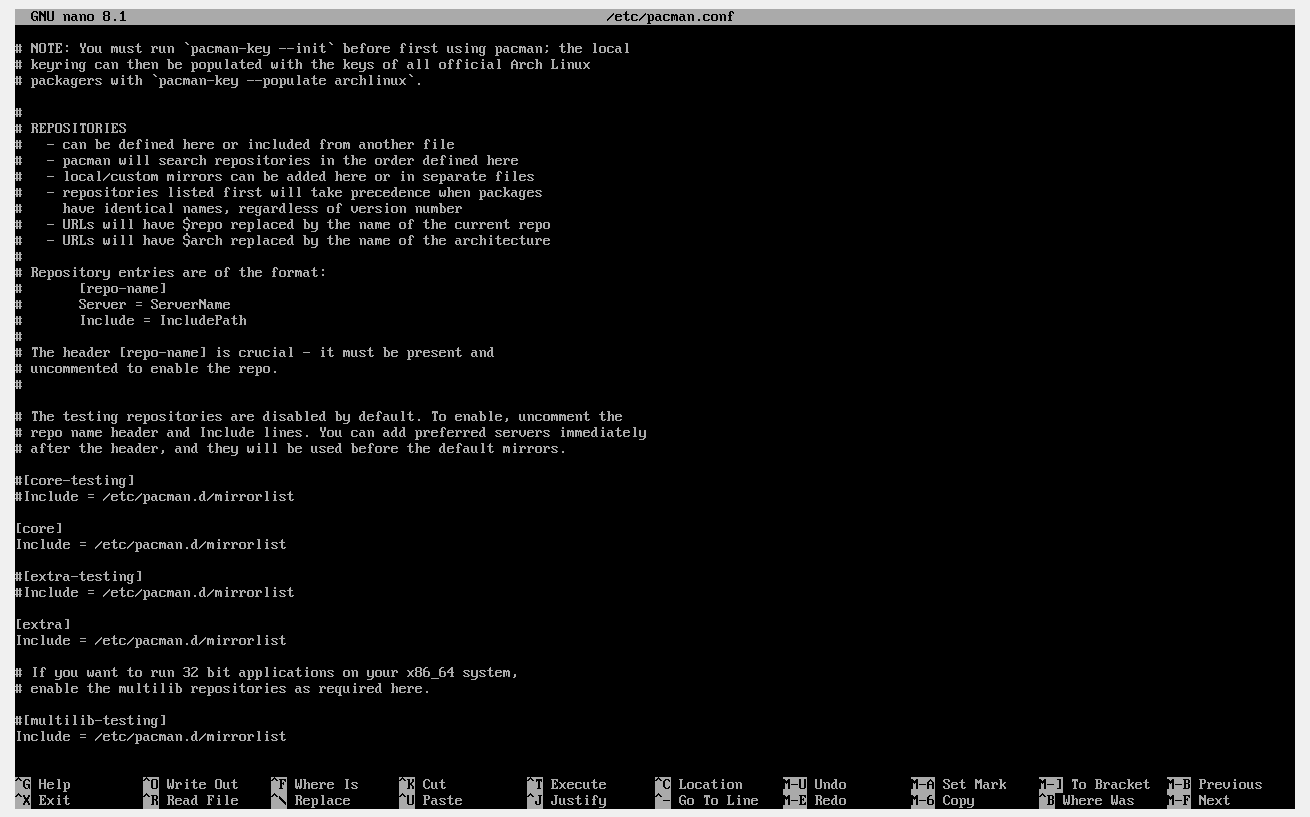Image resolution: width=1310 pixels, height=817 pixels.
Task: Click the Copy shortcut label
Action: pyautogui.click(x=957, y=800)
